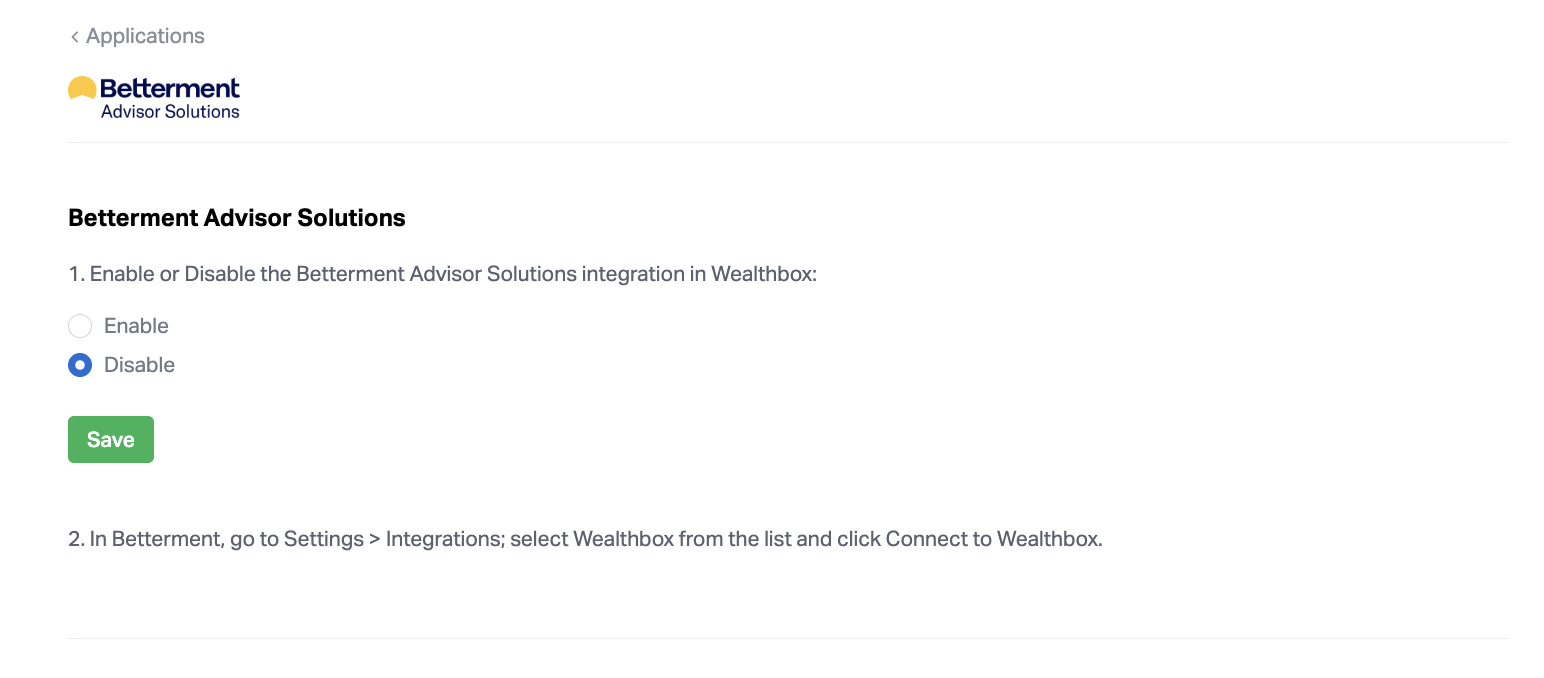Click the word Wealthbox in step 1
The height and width of the screenshot is (678, 1544).
pos(763,274)
